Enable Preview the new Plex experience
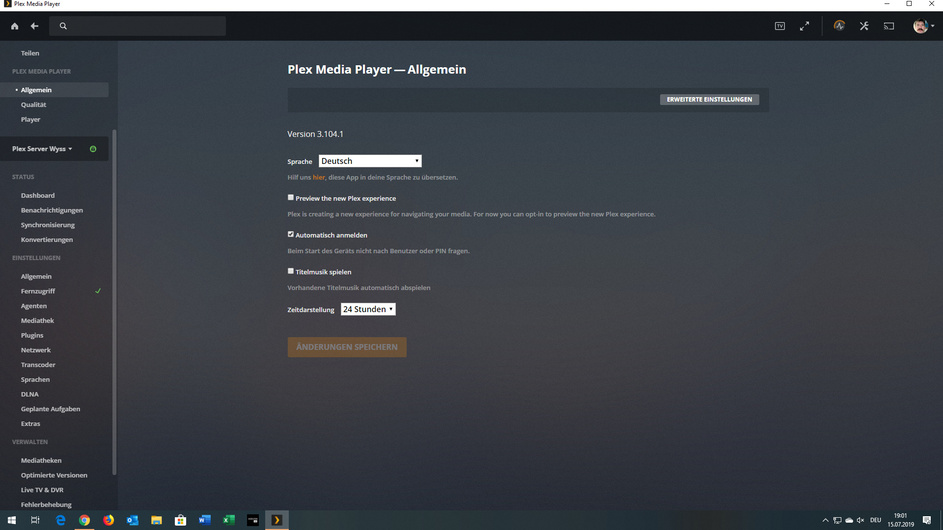Screen dimensions: 943x530 (x=290, y=197)
